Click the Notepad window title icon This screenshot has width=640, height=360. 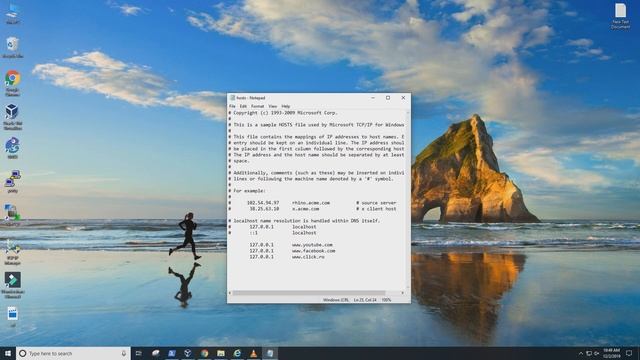pos(233,98)
